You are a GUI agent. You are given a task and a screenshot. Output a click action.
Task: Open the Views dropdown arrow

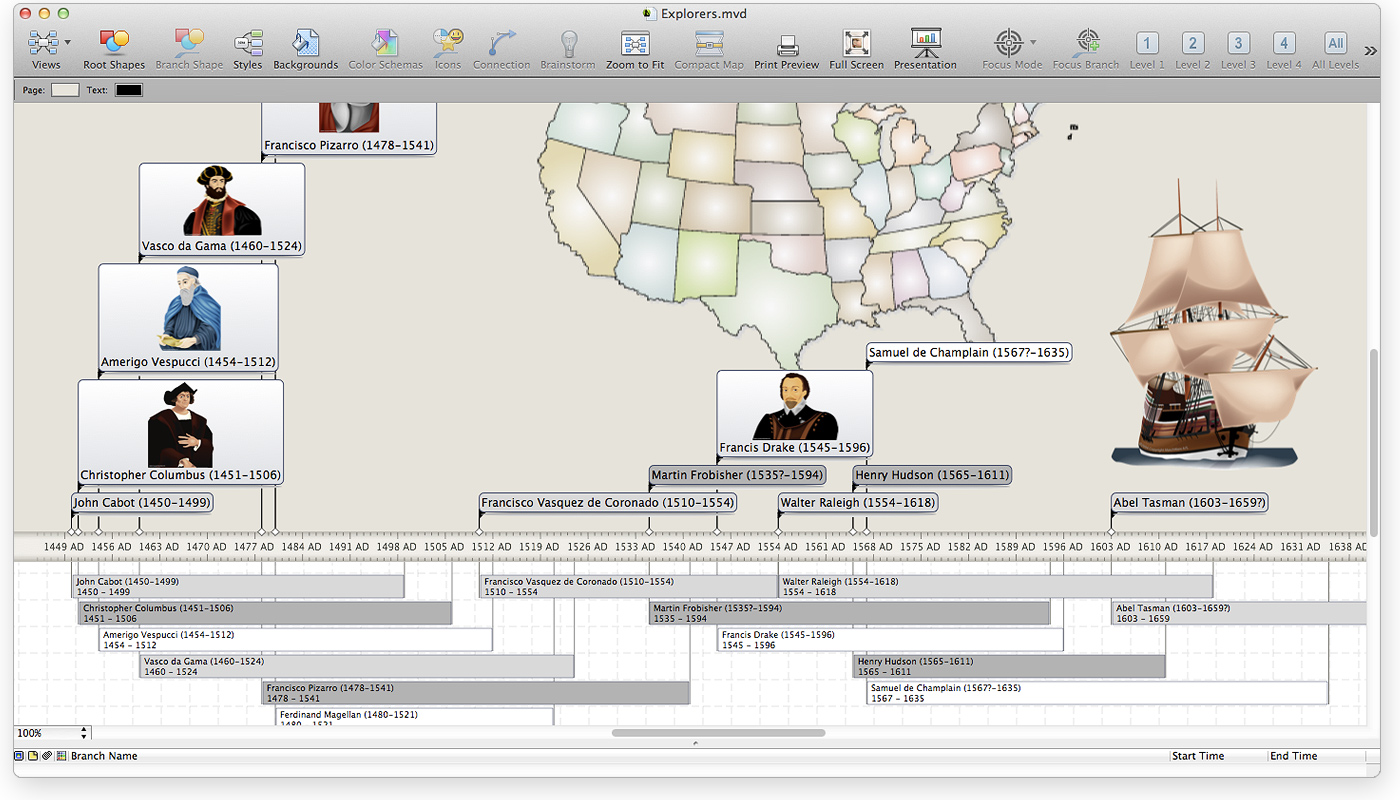(68, 42)
